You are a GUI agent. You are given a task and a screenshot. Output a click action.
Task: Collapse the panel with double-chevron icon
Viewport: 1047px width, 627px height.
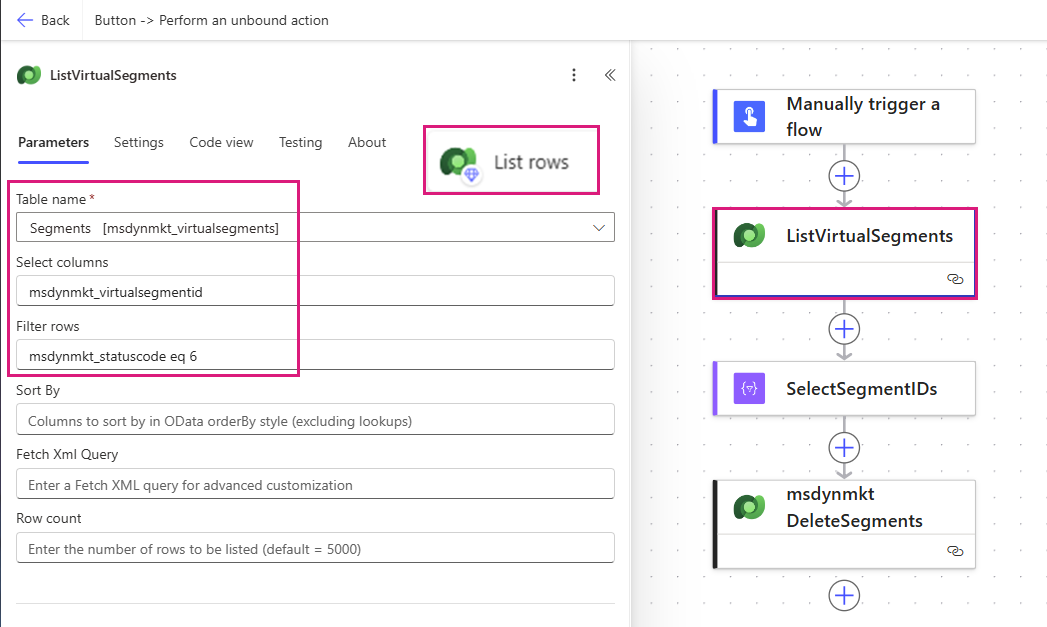pyautogui.click(x=609, y=75)
